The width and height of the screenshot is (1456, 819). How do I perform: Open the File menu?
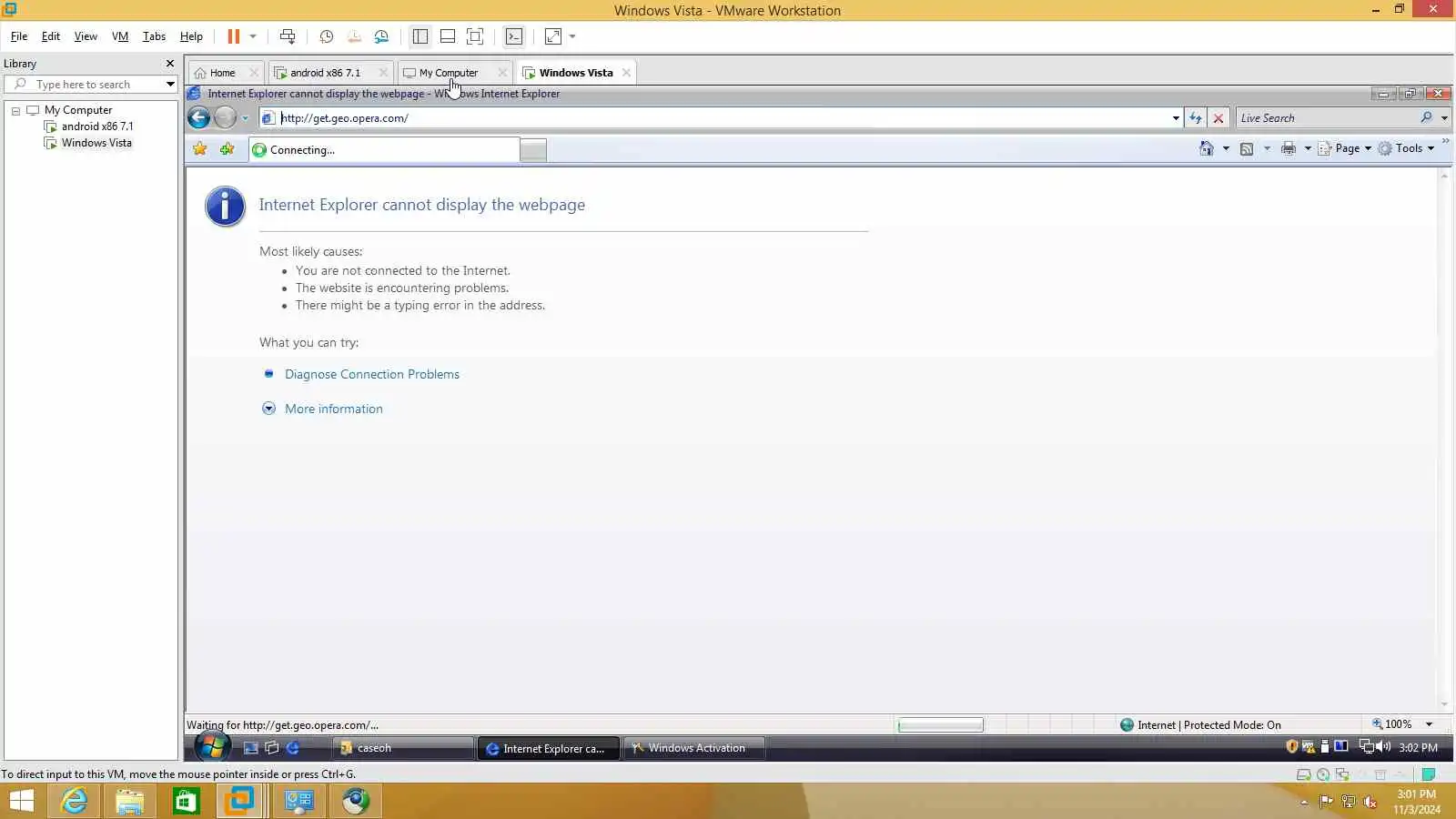(19, 36)
